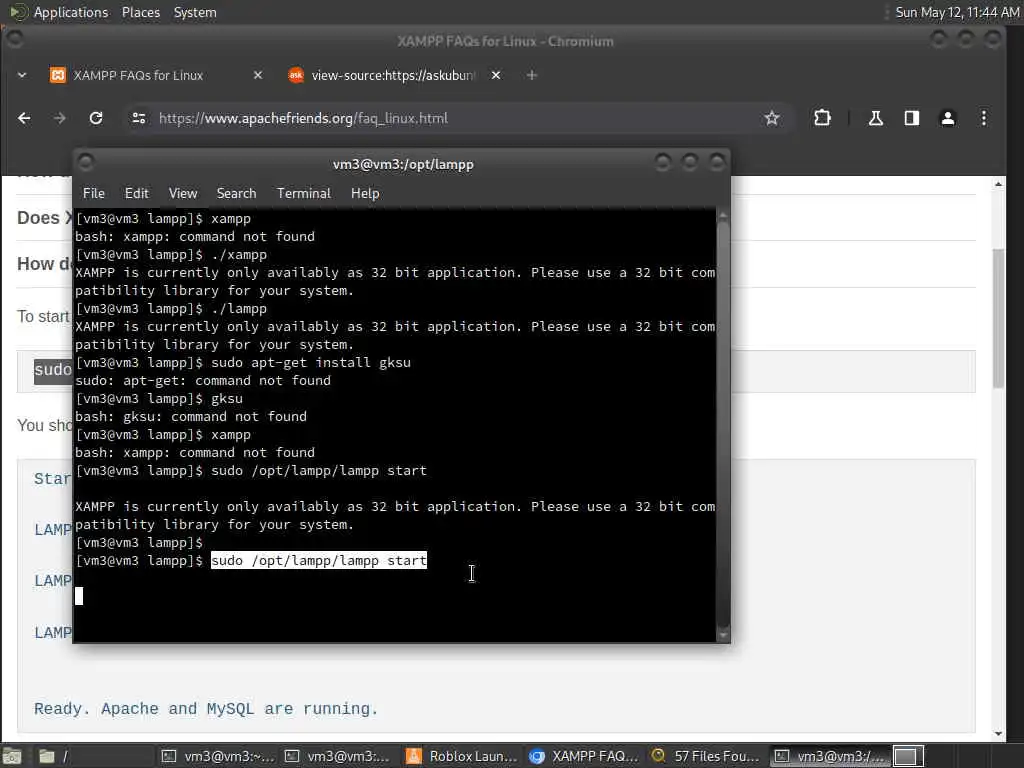This screenshot has width=1024, height=768.
Task: Go back in Chromium
Action: click(x=24, y=118)
